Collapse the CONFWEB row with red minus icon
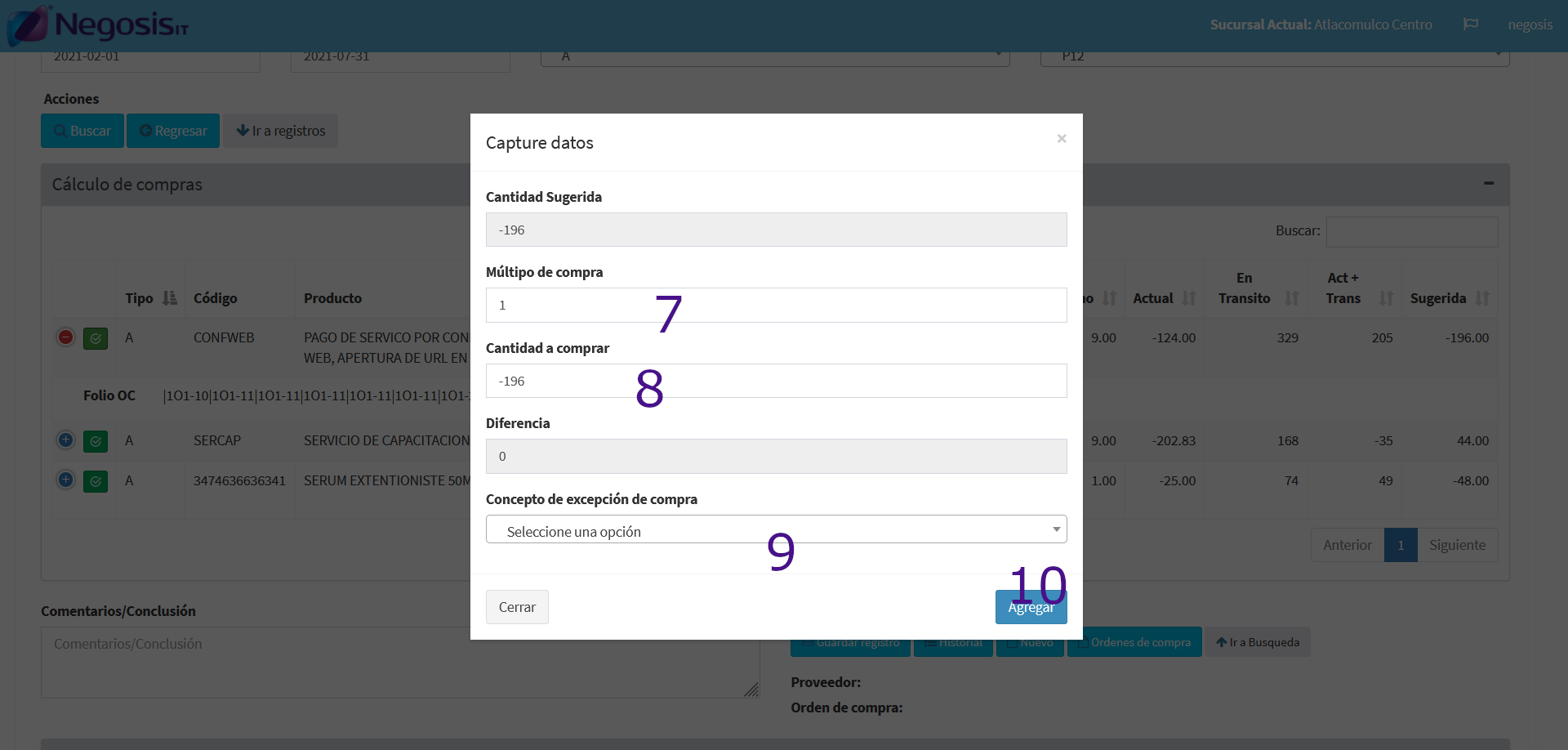This screenshot has height=750, width=1568. click(x=66, y=337)
